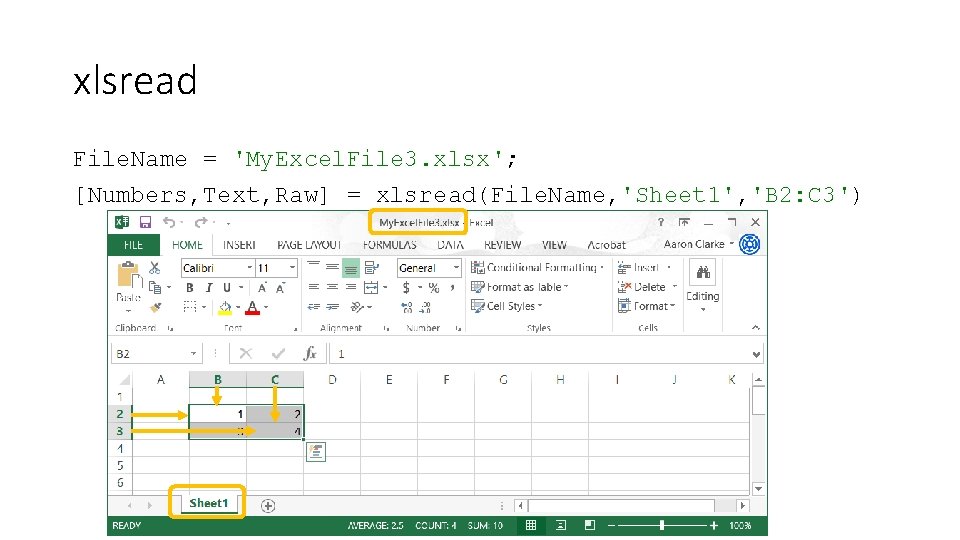Toggle Underline formatting
Screen dimensions: 960x540
click(x=227, y=288)
